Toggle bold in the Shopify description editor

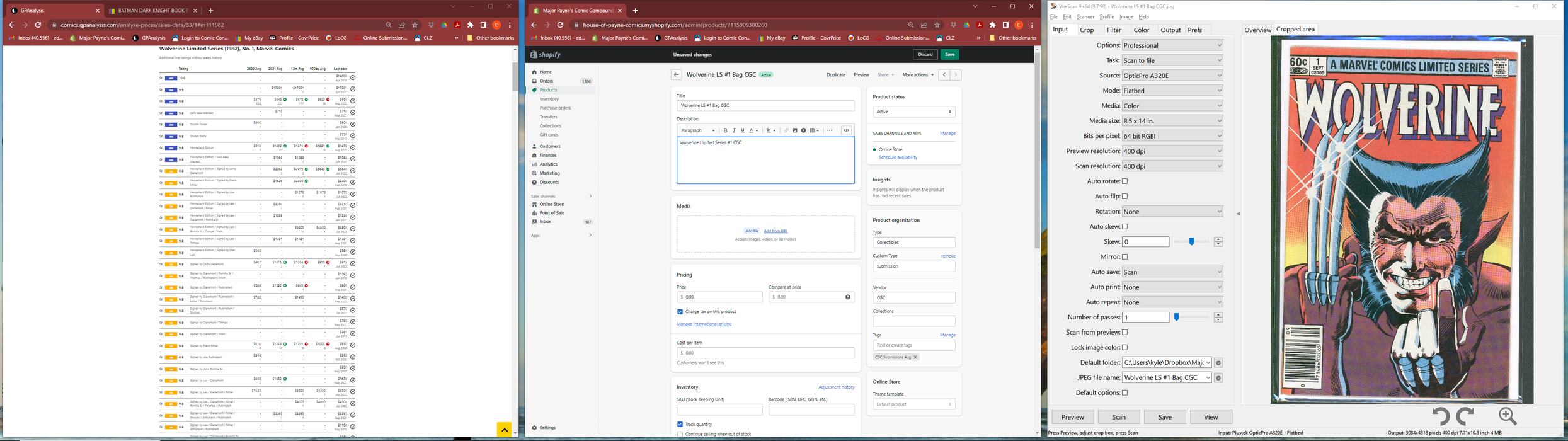click(725, 130)
